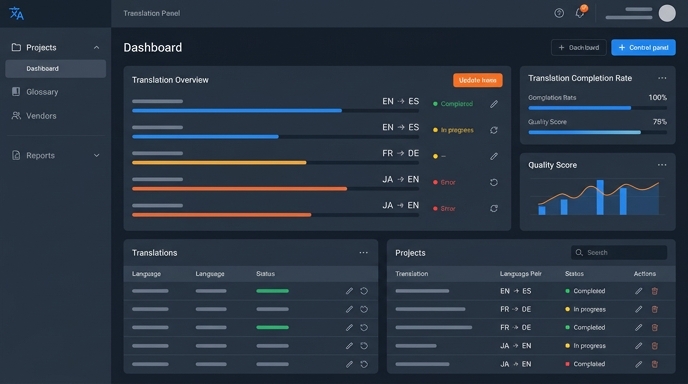The image size is (688, 384).
Task: Click the Actions column header
Action: click(645, 274)
